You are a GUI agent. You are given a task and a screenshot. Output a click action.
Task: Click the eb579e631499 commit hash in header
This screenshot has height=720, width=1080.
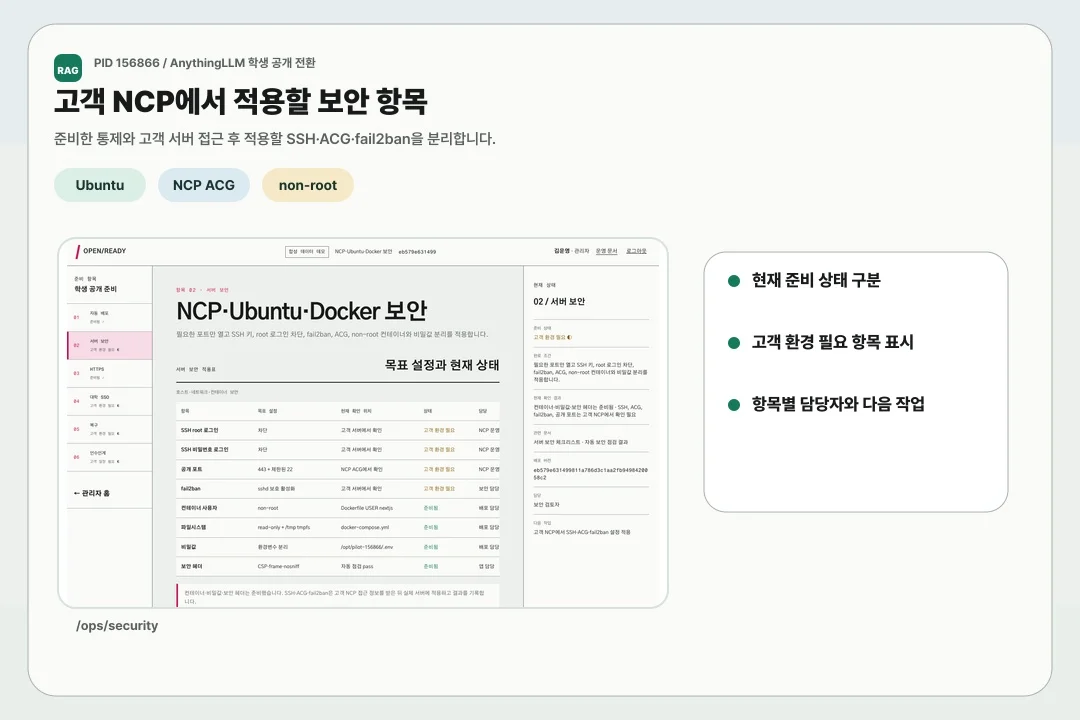point(417,252)
